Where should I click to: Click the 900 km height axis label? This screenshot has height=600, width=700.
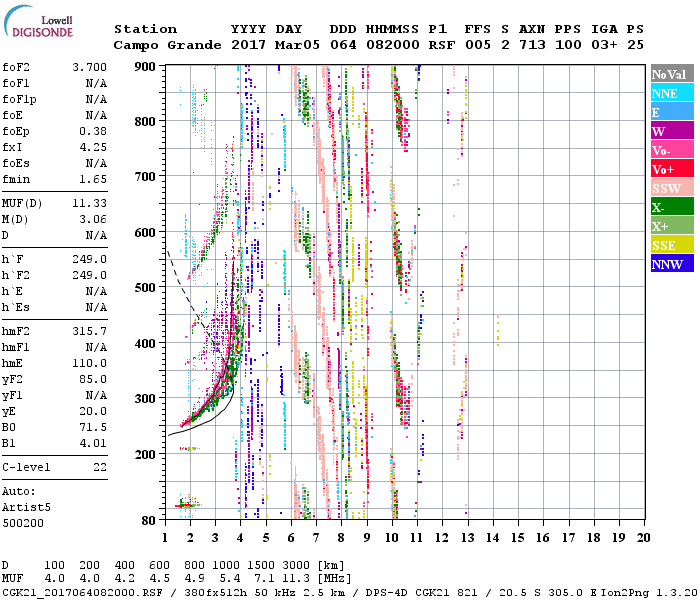[146, 67]
